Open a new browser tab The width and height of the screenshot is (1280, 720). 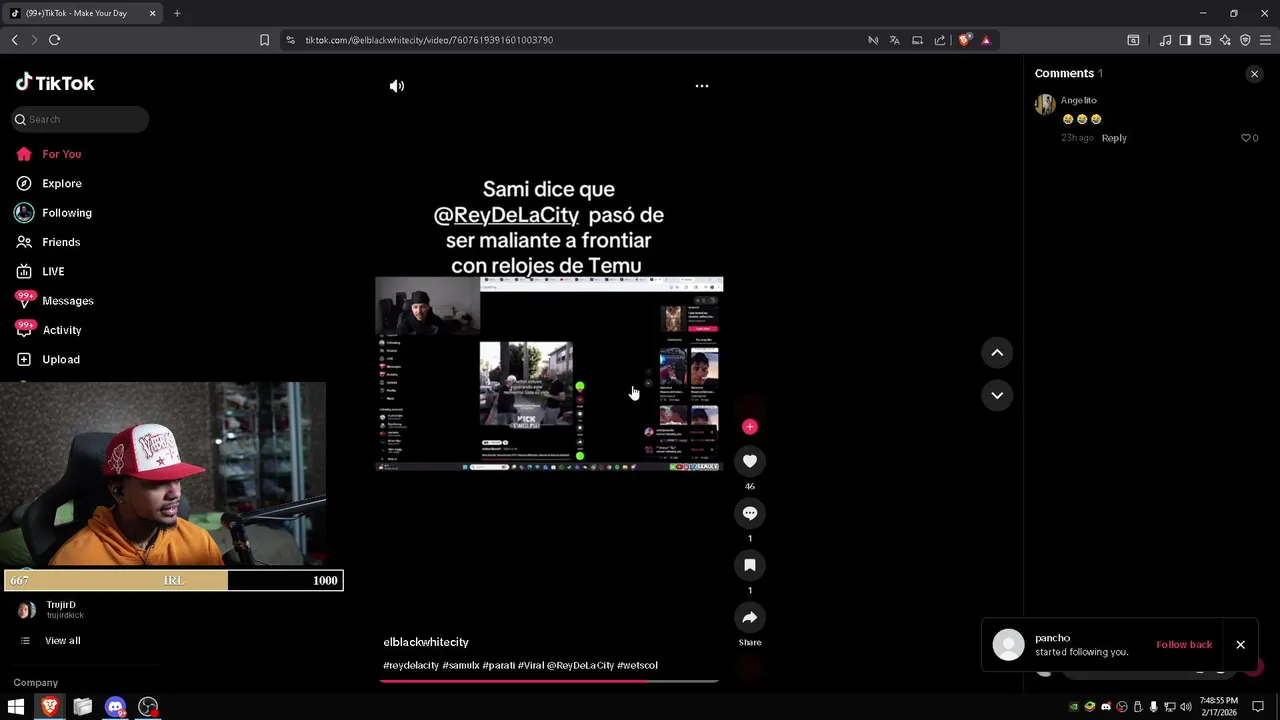(x=177, y=13)
